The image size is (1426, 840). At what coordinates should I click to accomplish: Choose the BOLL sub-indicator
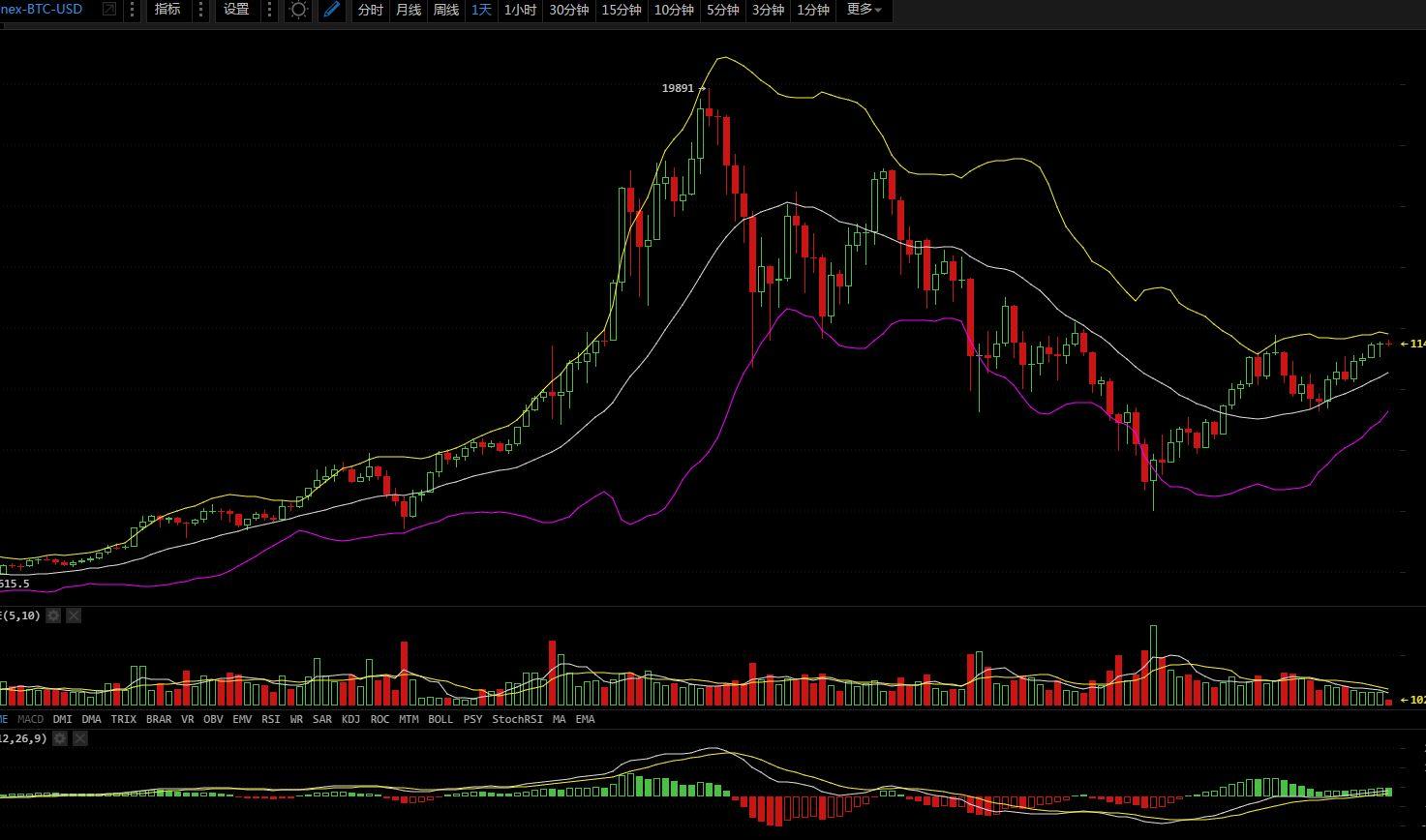pos(440,719)
